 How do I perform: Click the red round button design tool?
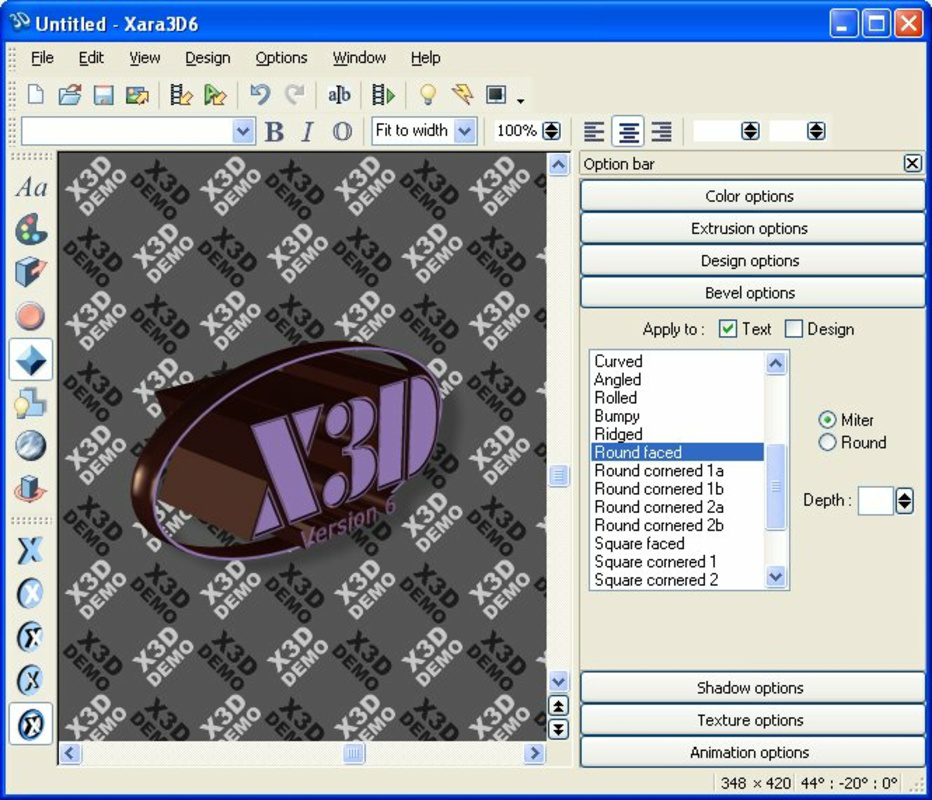click(x=31, y=316)
